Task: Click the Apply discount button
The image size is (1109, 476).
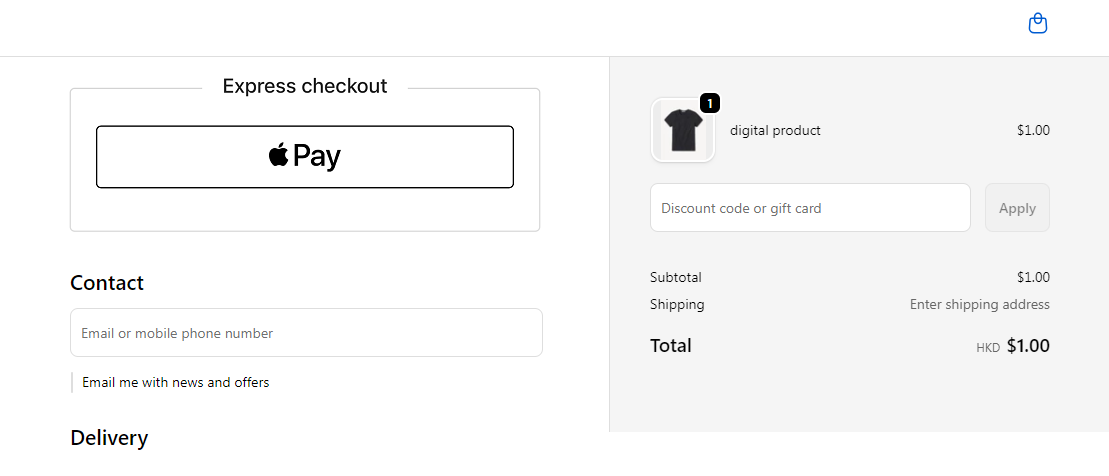Action: click(1017, 208)
